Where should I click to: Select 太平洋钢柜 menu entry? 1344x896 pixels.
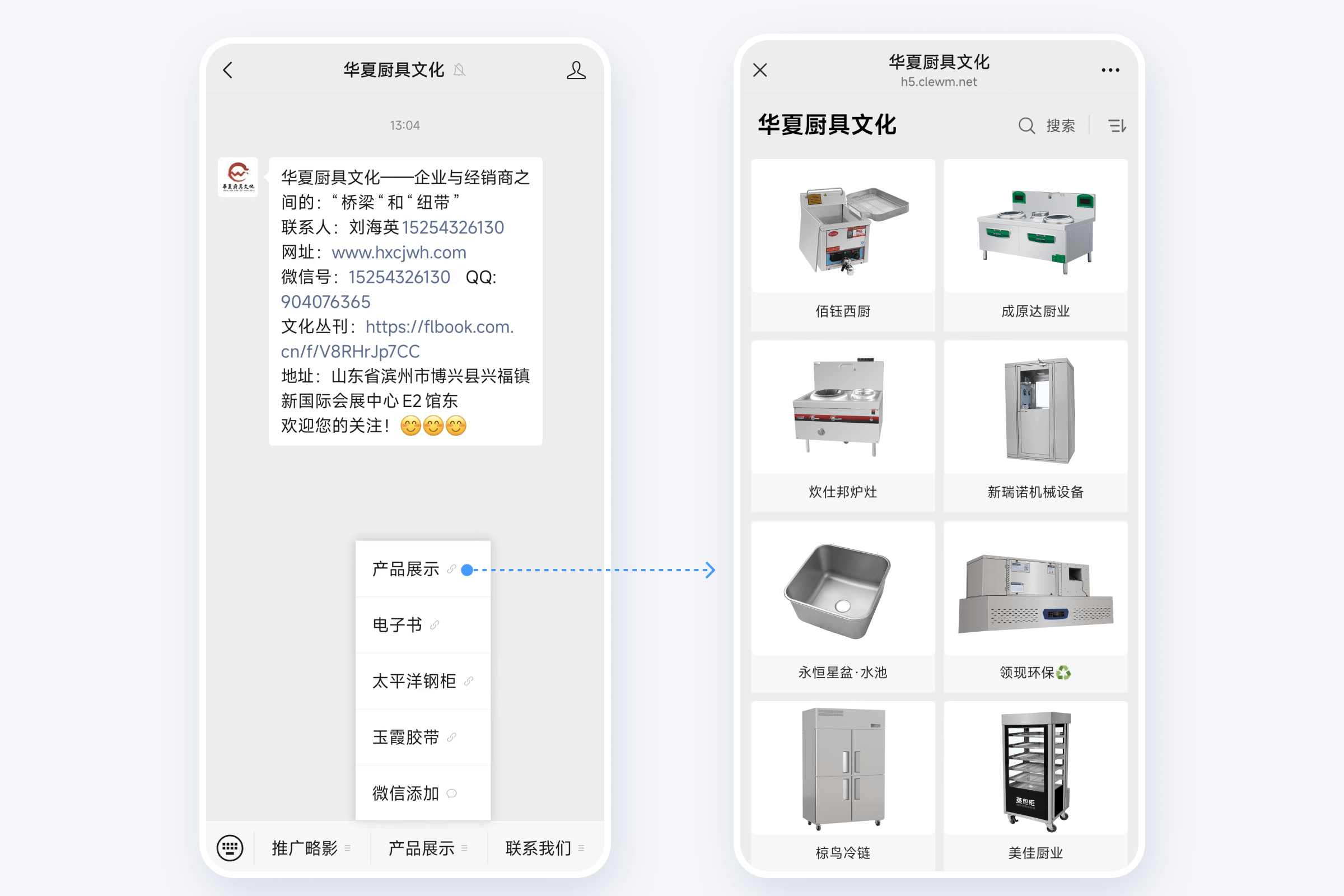coord(423,681)
